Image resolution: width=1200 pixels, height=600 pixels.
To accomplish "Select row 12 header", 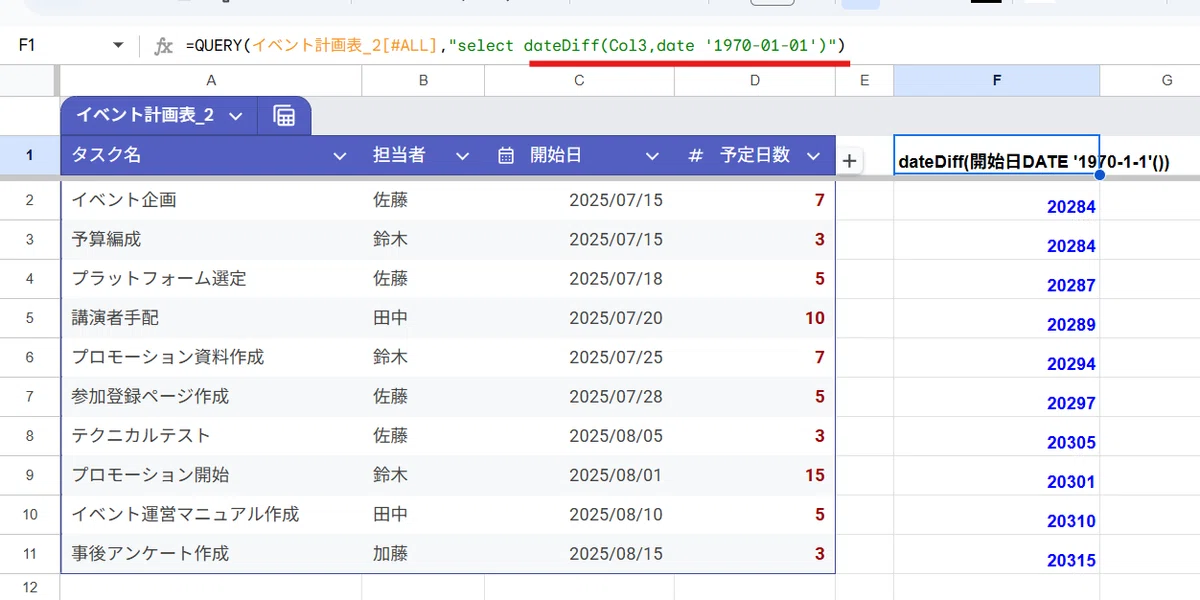I will [x=29, y=587].
